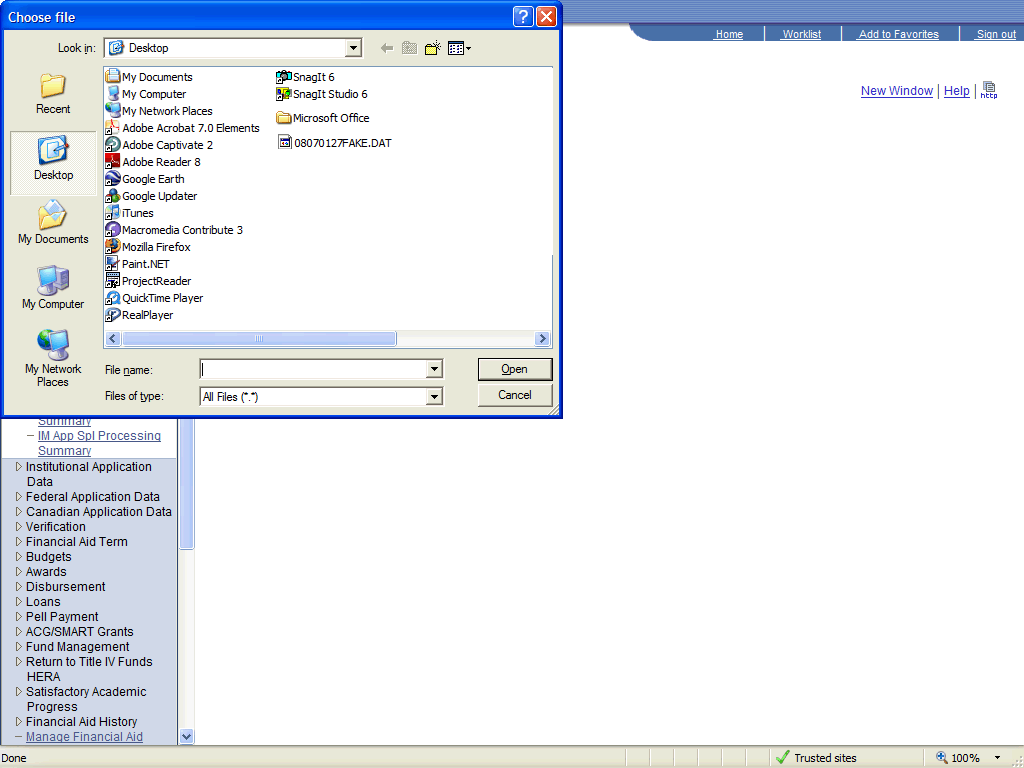Select Google Updater shortcut
Screen dimensions: 1024x768
[152, 195]
